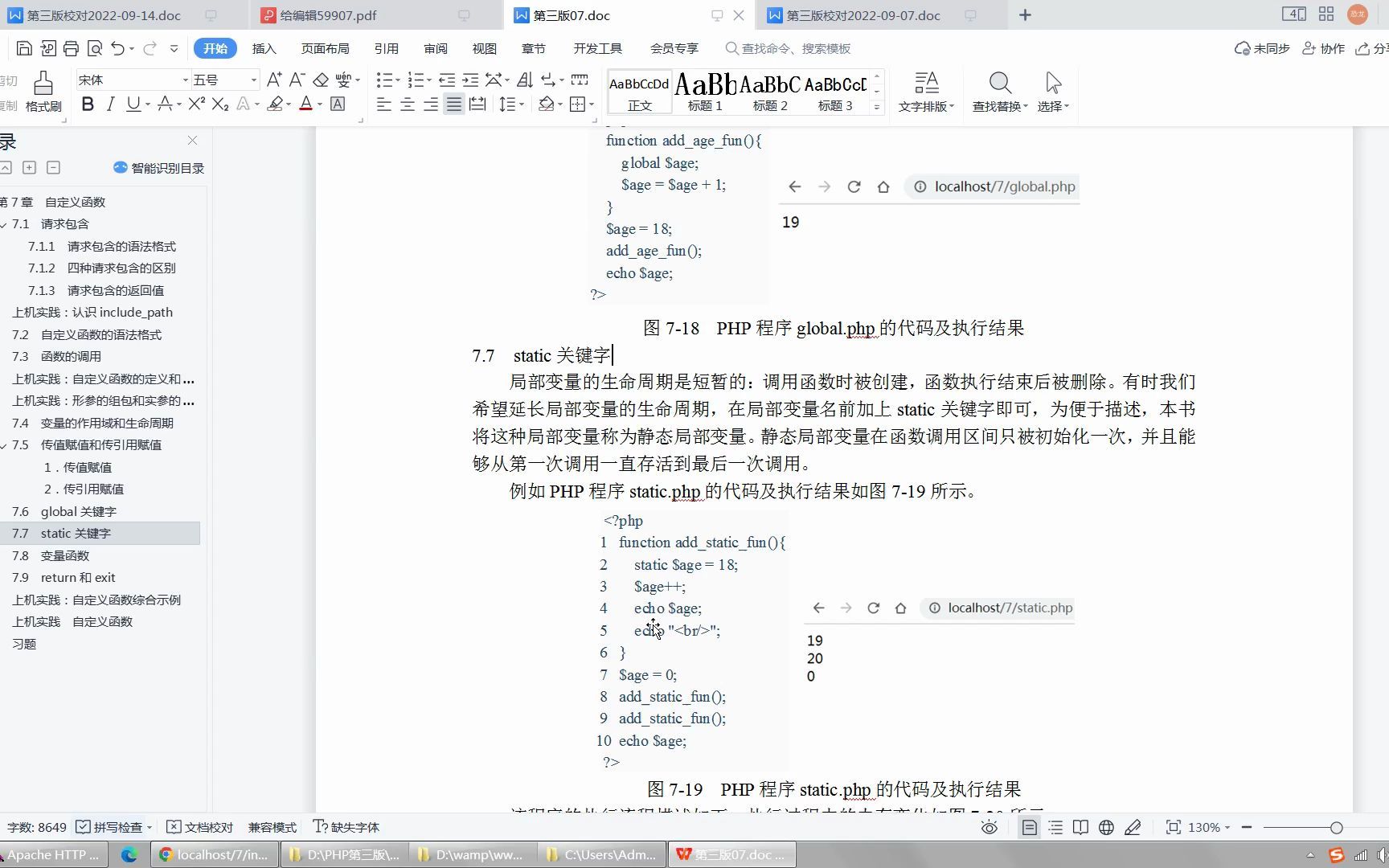1389x868 pixels.
Task: Increase font size with A+ icon
Action: point(274,80)
